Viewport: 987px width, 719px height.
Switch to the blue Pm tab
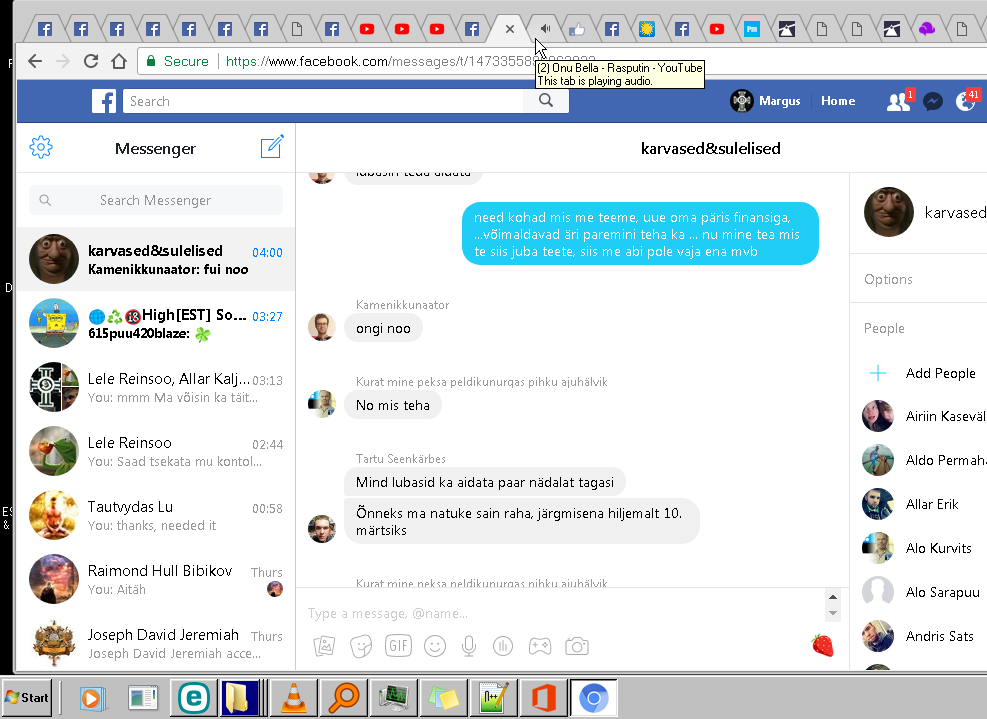[752, 28]
